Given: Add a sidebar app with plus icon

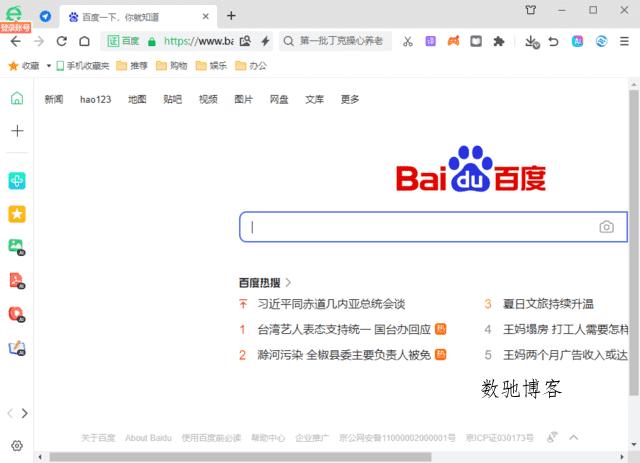Looking at the screenshot, I should 17,131.
